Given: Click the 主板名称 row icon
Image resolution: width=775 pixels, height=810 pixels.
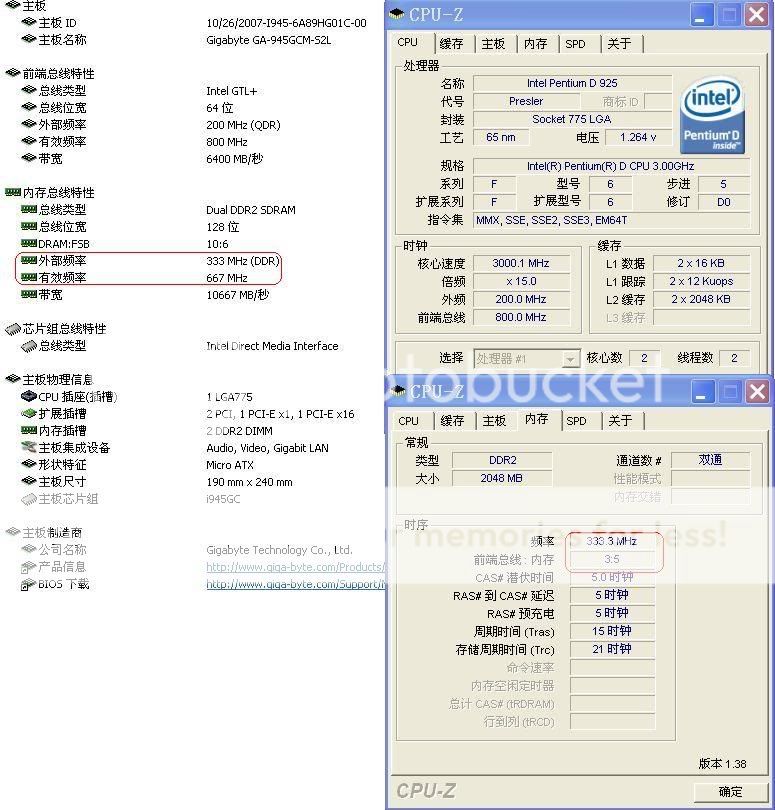Looking at the screenshot, I should point(29,39).
